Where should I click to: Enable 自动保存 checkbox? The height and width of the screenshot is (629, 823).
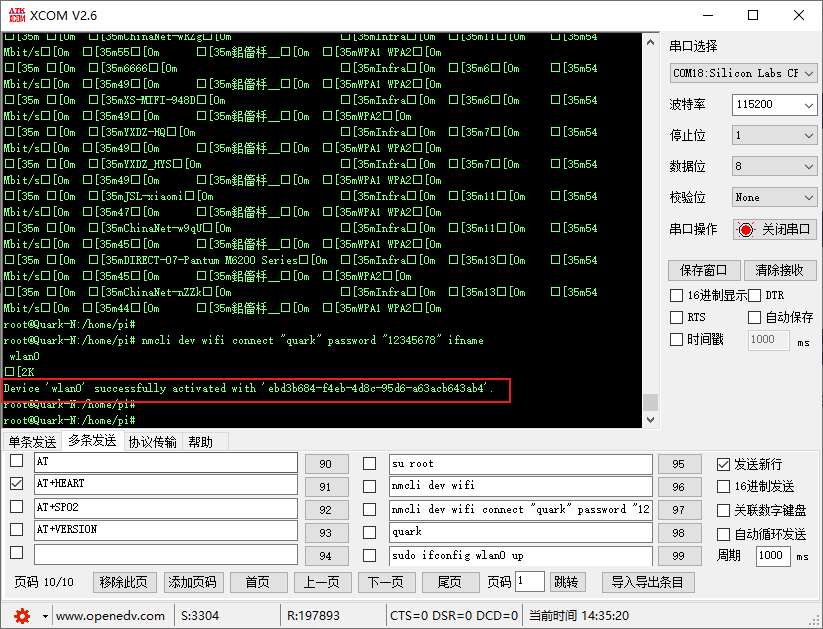754,317
